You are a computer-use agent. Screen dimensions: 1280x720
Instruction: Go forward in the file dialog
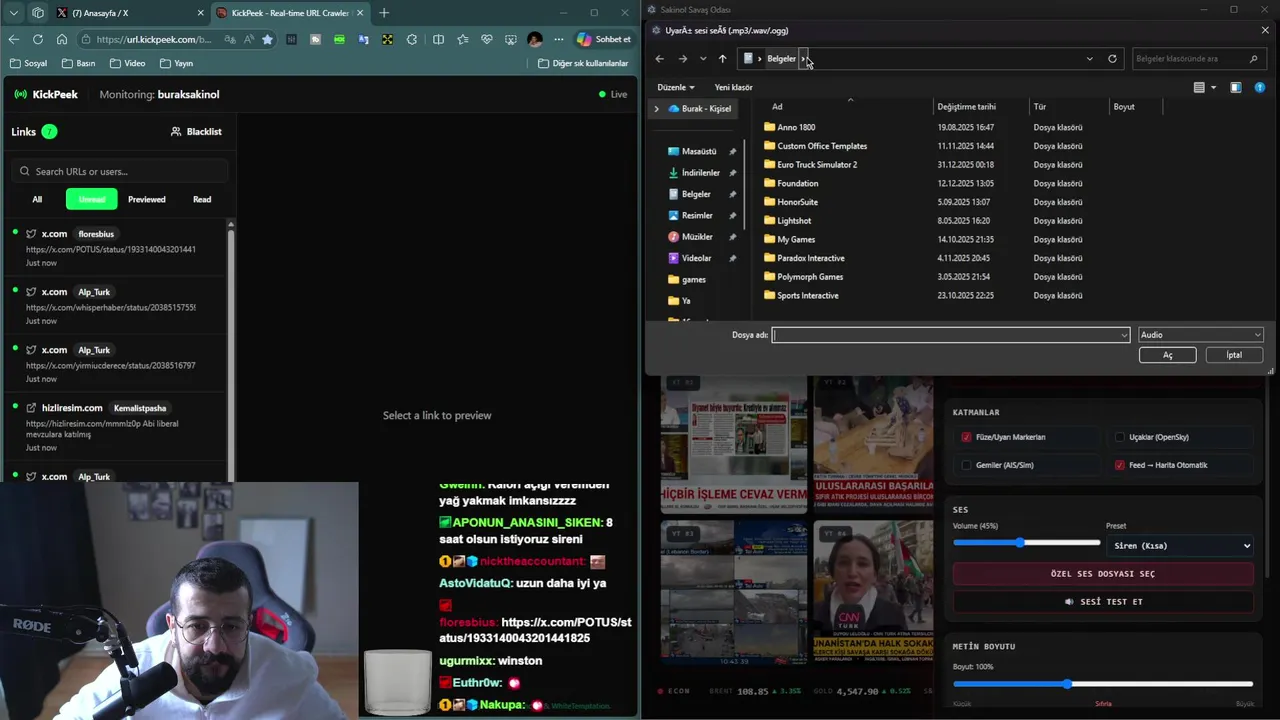click(x=683, y=59)
